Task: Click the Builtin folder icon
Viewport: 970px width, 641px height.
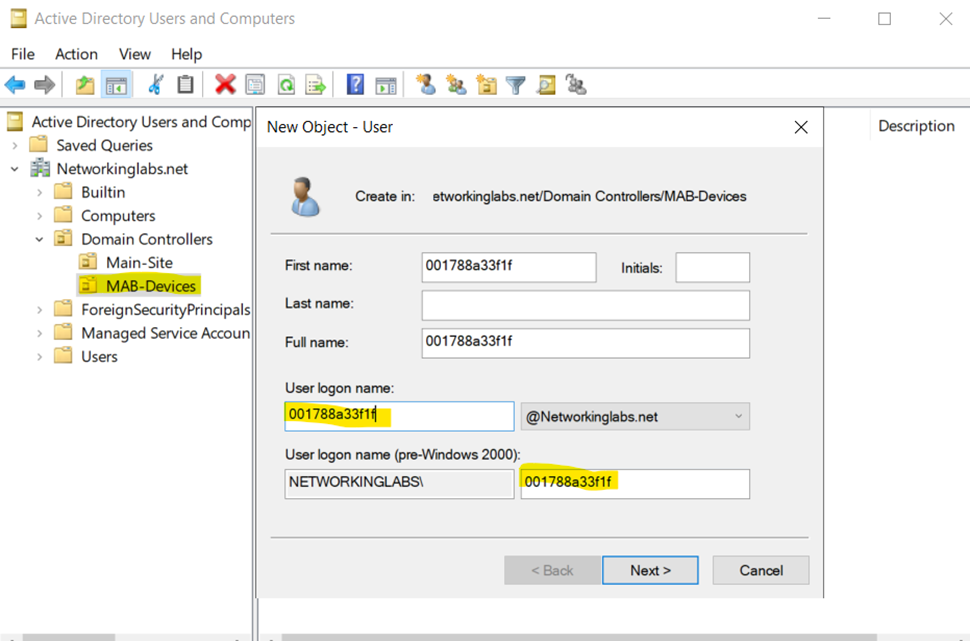Action: (63, 192)
